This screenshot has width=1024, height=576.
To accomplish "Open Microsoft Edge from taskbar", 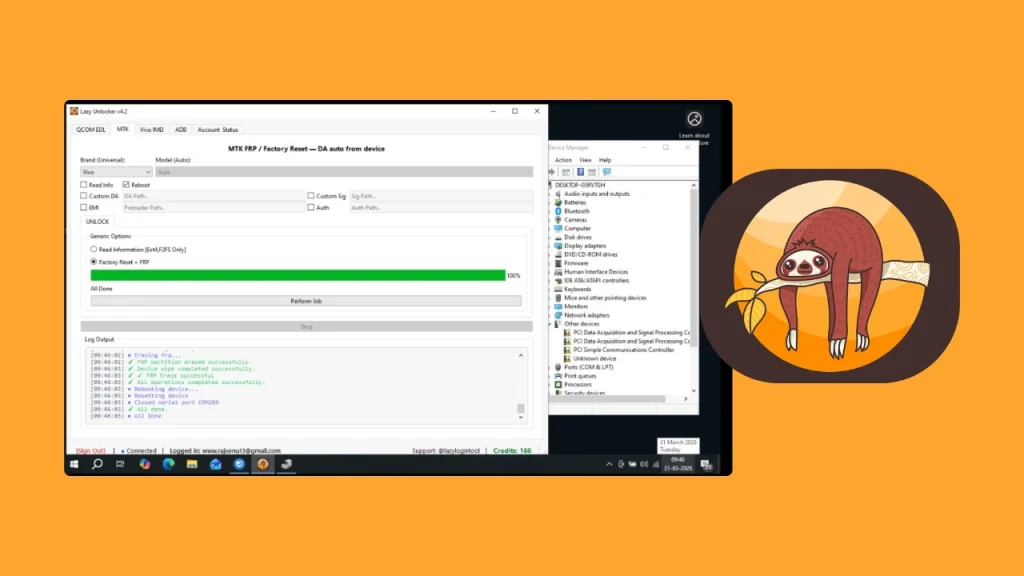I will click(168, 464).
